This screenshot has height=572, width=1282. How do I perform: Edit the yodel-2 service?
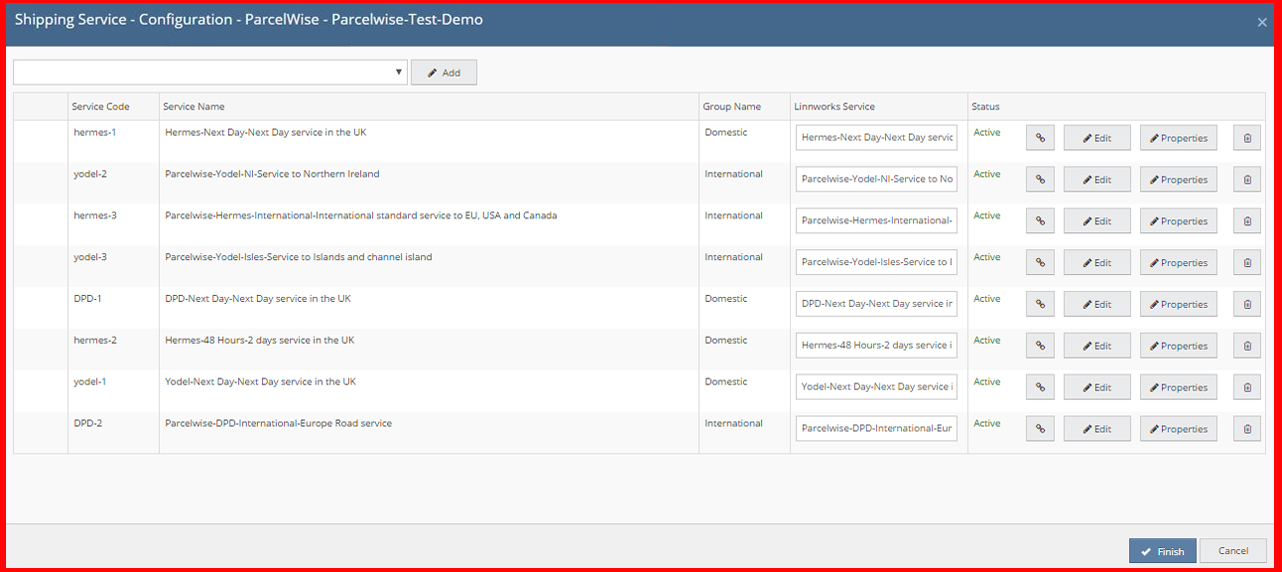[1097, 180]
